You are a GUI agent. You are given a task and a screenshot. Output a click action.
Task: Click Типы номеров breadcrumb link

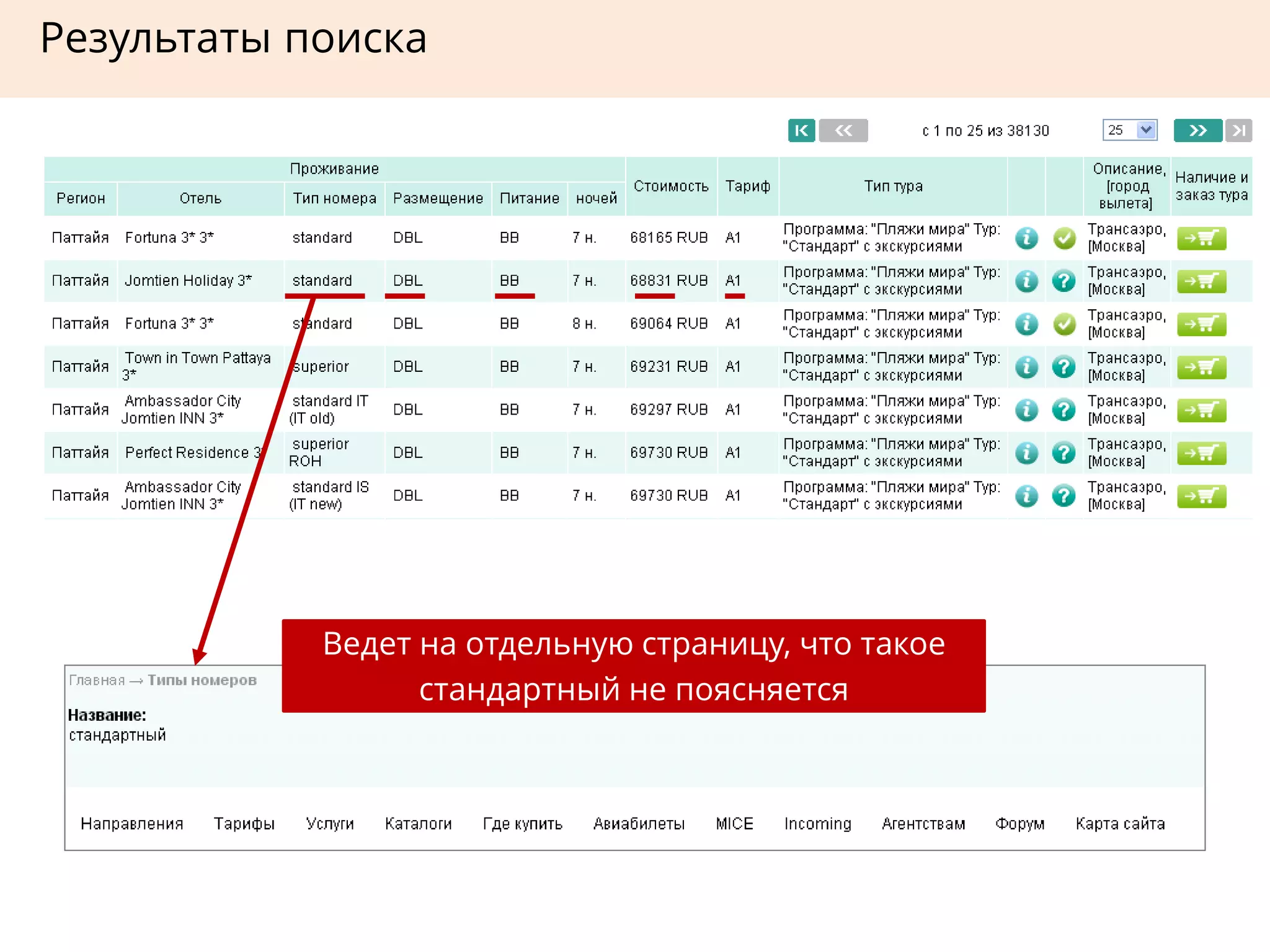tap(202, 681)
